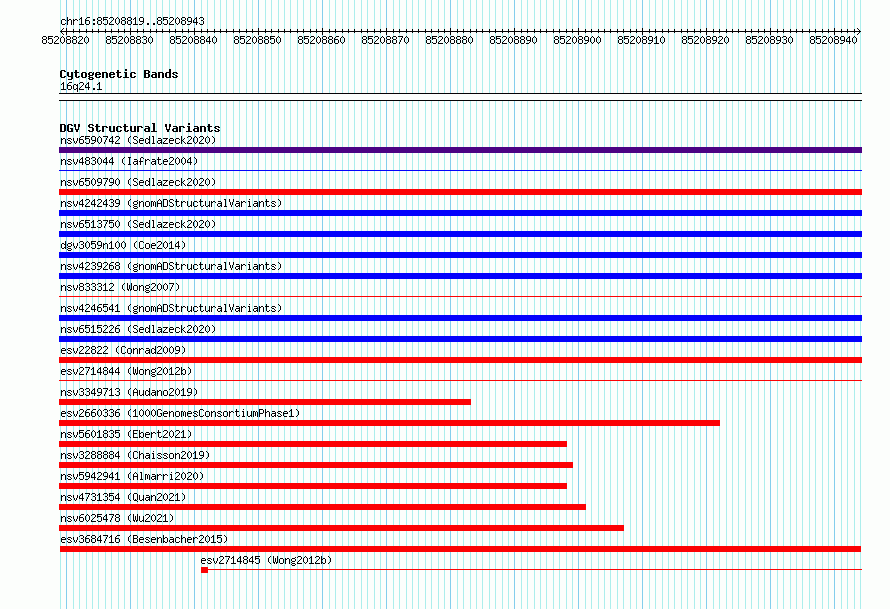
Task: Click the Cytogenetic Bands heading
Action: pyautogui.click(x=119, y=74)
